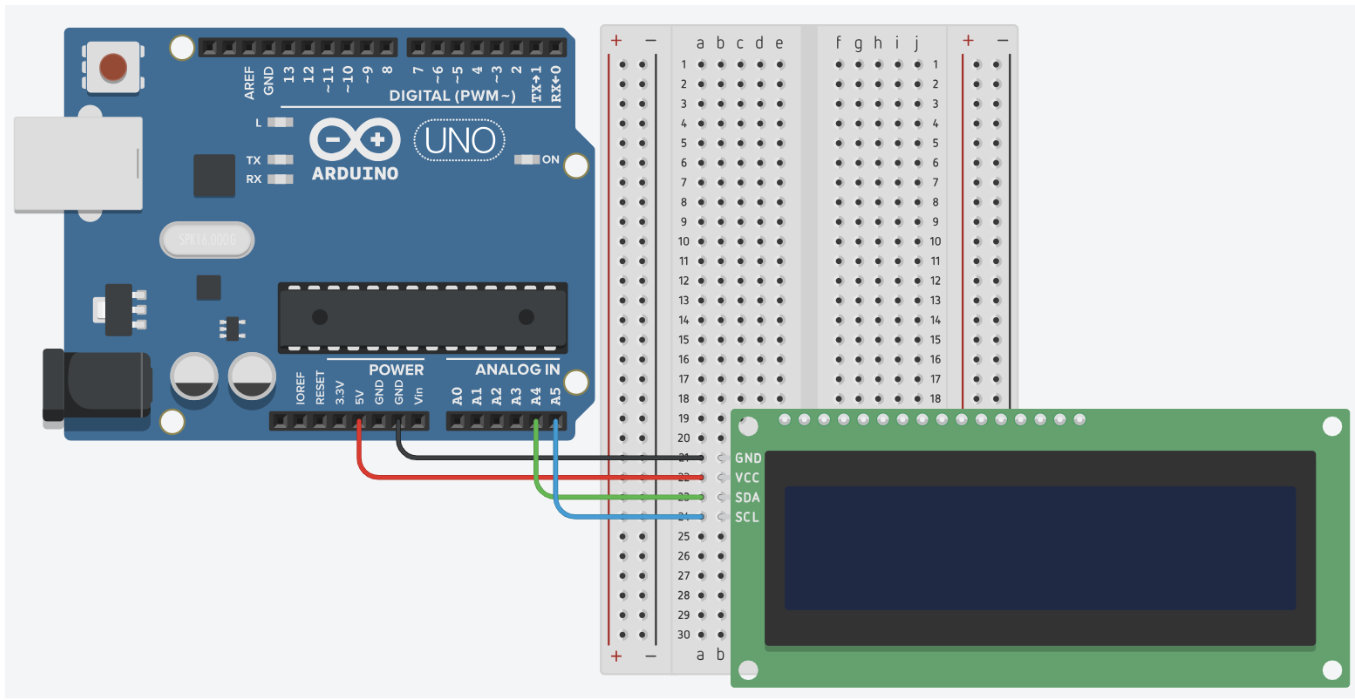Viewport: 1355px width, 700px height.
Task: Click the RESET pin on the power header
Action: coord(320,422)
